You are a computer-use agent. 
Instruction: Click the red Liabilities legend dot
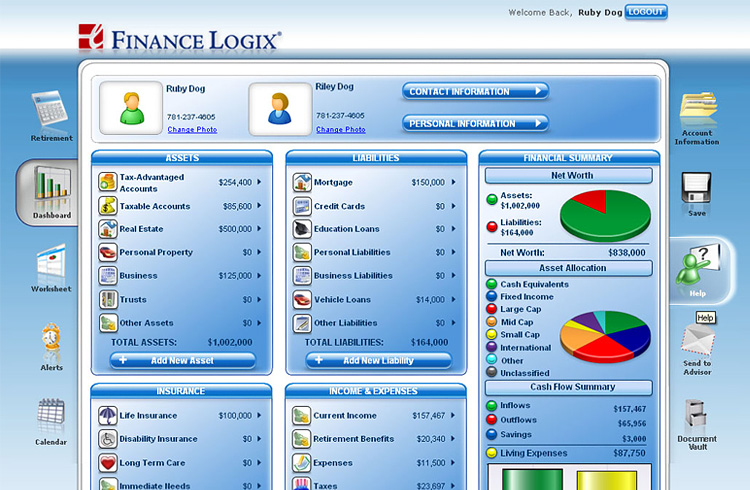pos(492,227)
